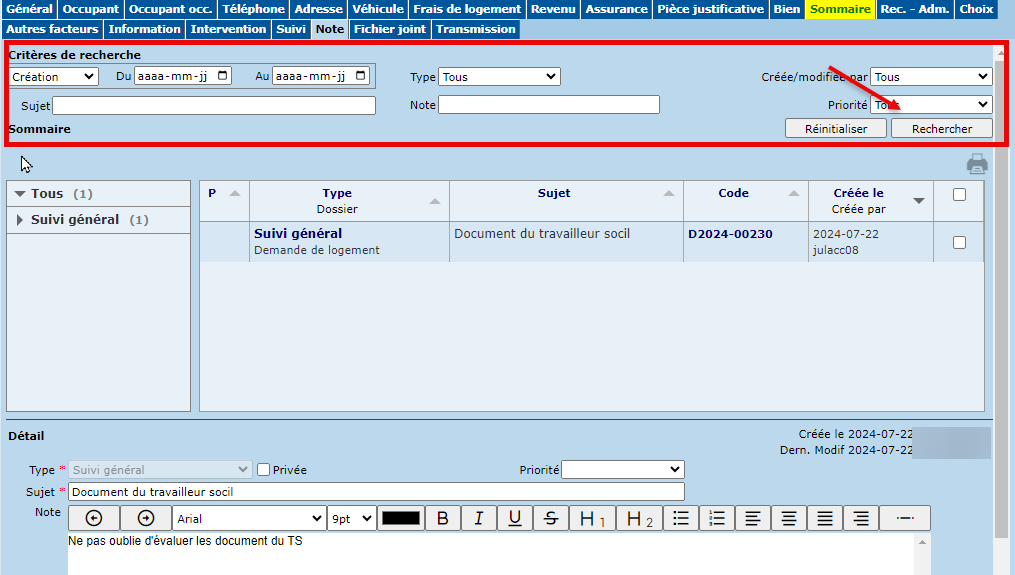Set heading 1 style in note editor
Image resolution: width=1015 pixels, height=575 pixels.
pos(593,518)
